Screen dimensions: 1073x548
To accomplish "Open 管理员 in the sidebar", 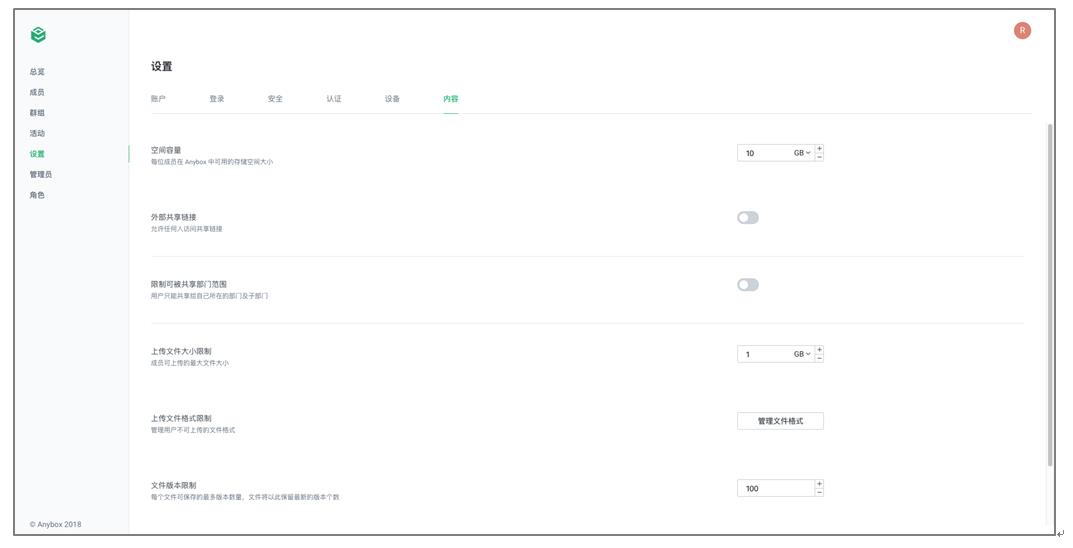I will [40, 174].
